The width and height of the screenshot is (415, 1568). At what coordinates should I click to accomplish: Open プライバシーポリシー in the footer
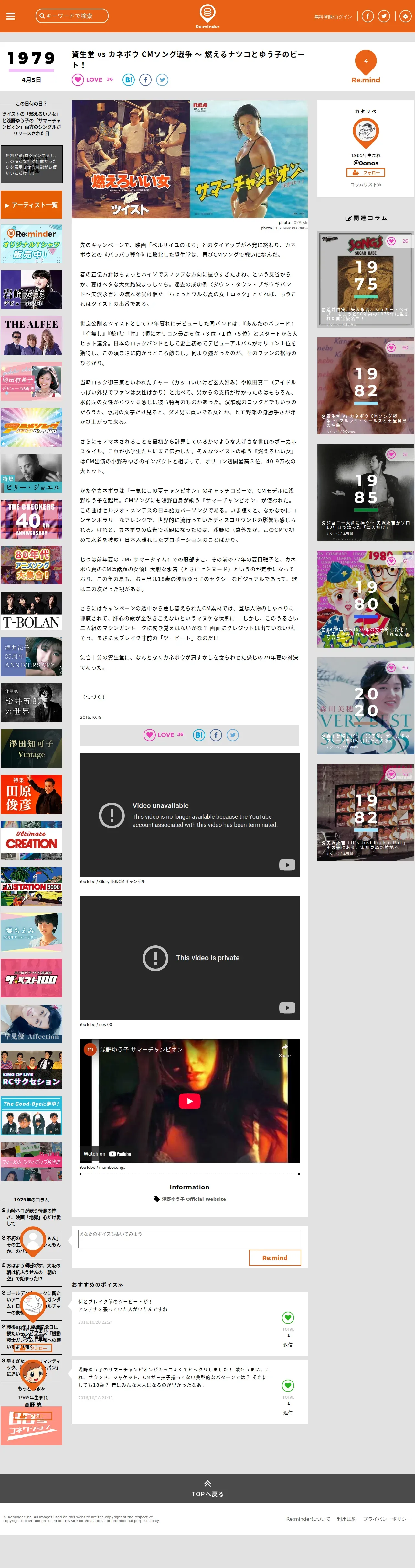[387, 1519]
